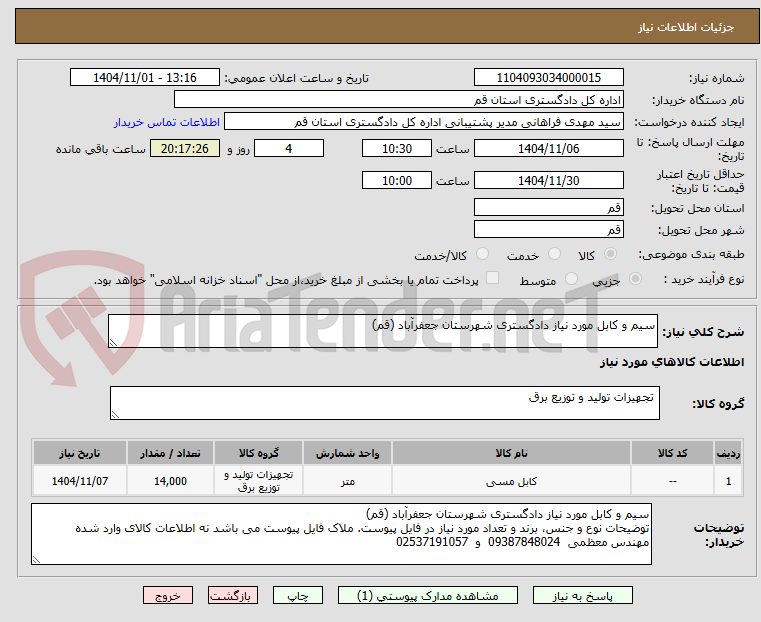Click the announcement date field 1404/11/01 - 13:16
Image resolution: width=761 pixels, height=622 pixels.
coord(145,78)
